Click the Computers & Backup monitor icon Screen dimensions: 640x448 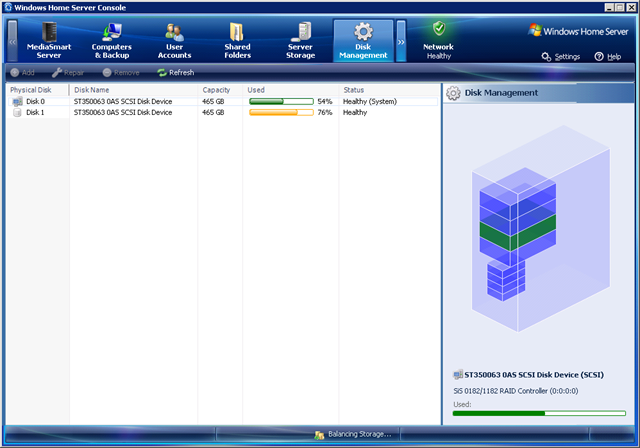point(112,32)
